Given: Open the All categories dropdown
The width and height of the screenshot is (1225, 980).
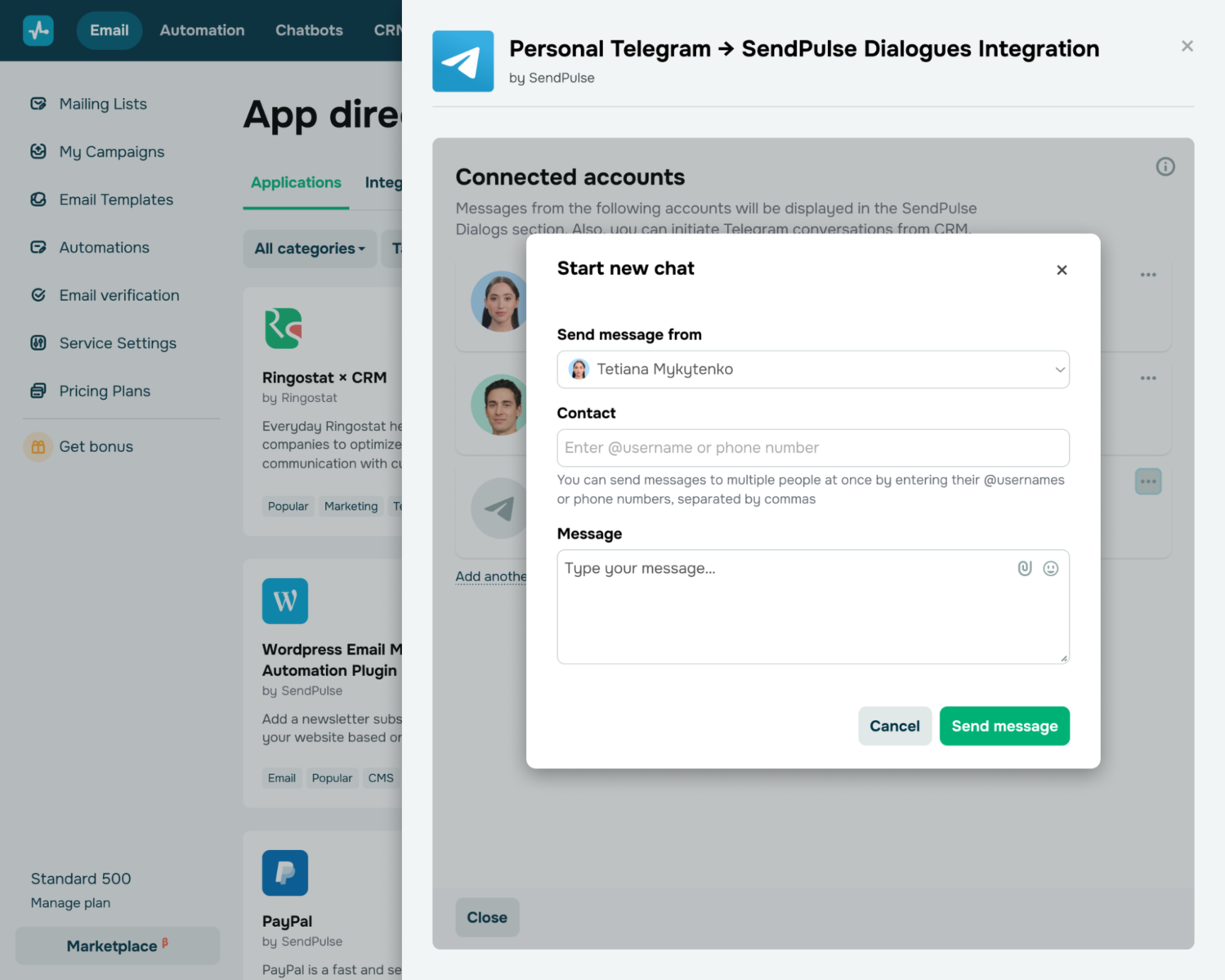Looking at the screenshot, I should point(310,248).
